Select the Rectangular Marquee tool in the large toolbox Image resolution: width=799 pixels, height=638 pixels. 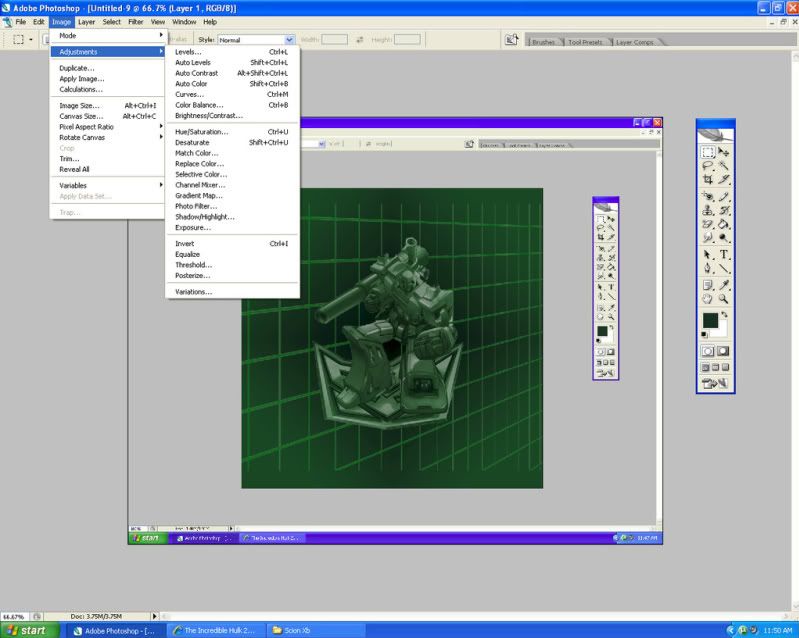tap(708, 153)
